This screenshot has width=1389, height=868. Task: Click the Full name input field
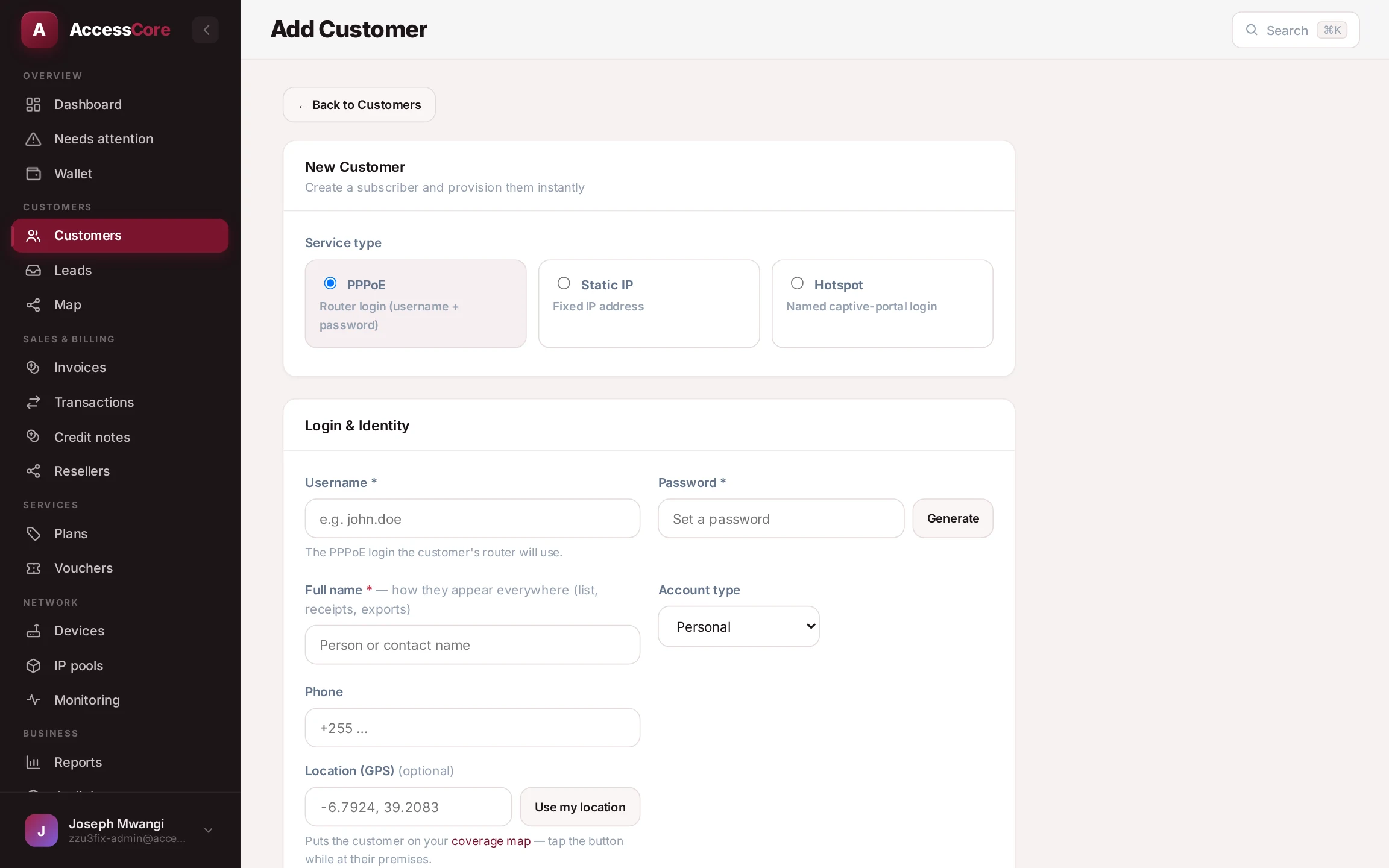[472, 645]
